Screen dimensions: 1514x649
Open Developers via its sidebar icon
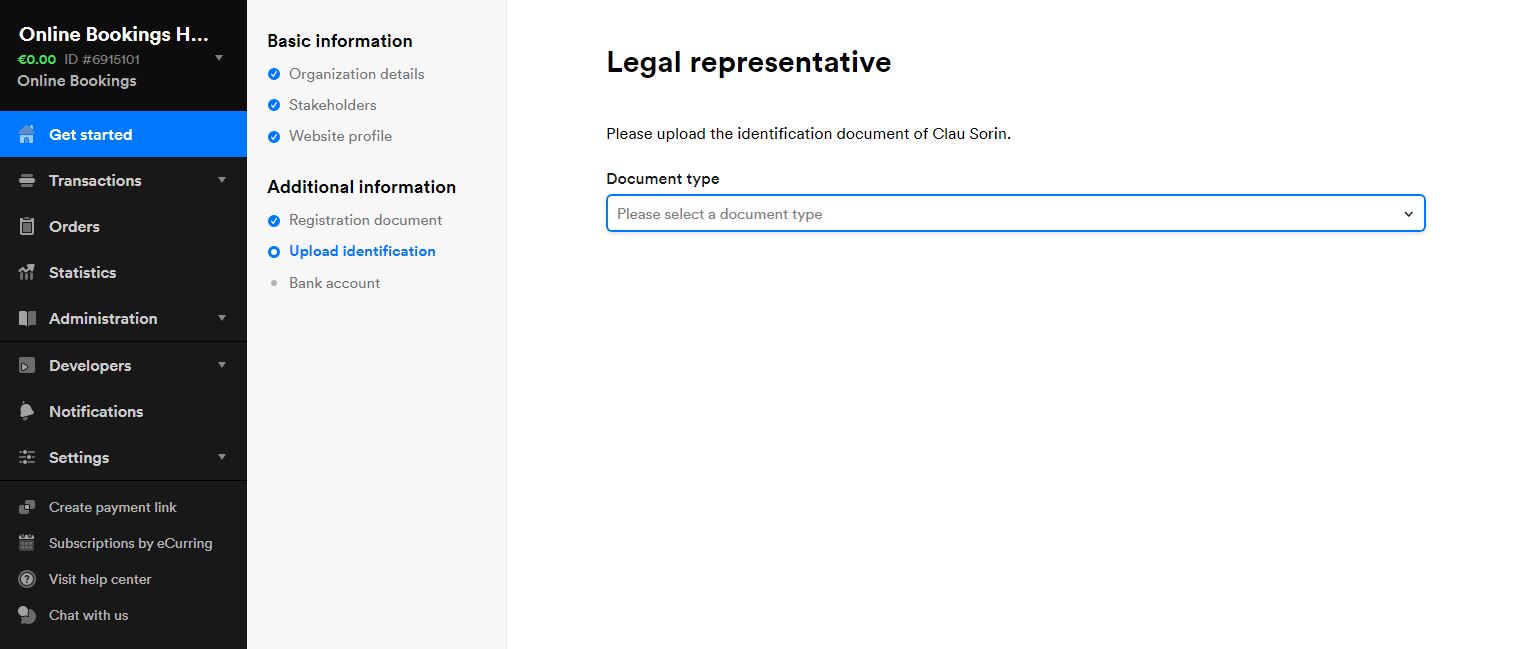click(x=26, y=365)
